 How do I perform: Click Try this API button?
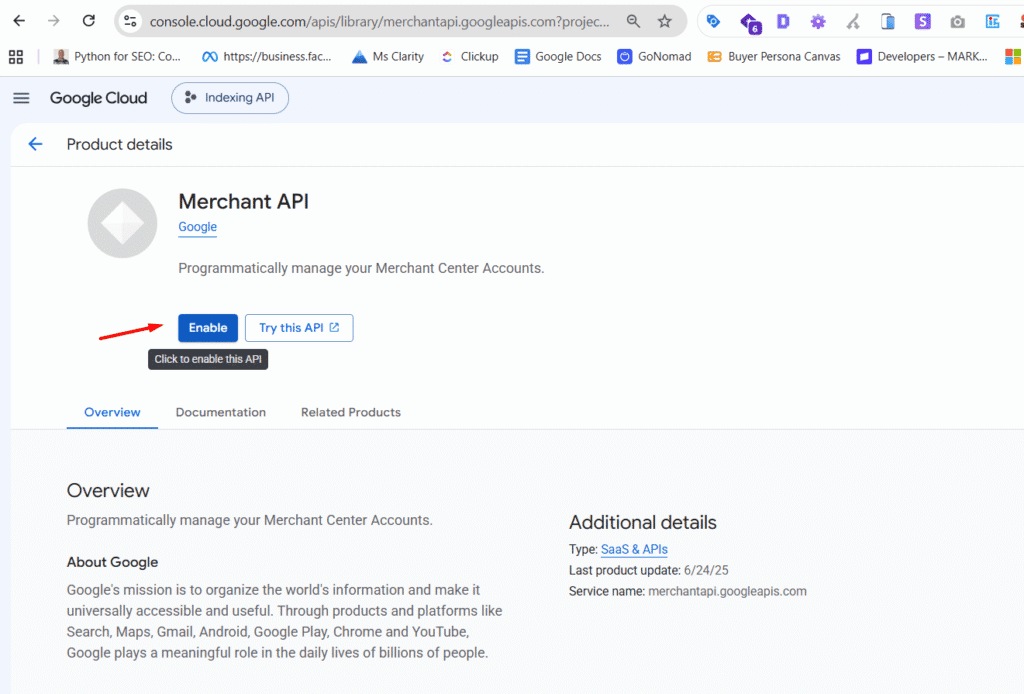click(x=299, y=328)
